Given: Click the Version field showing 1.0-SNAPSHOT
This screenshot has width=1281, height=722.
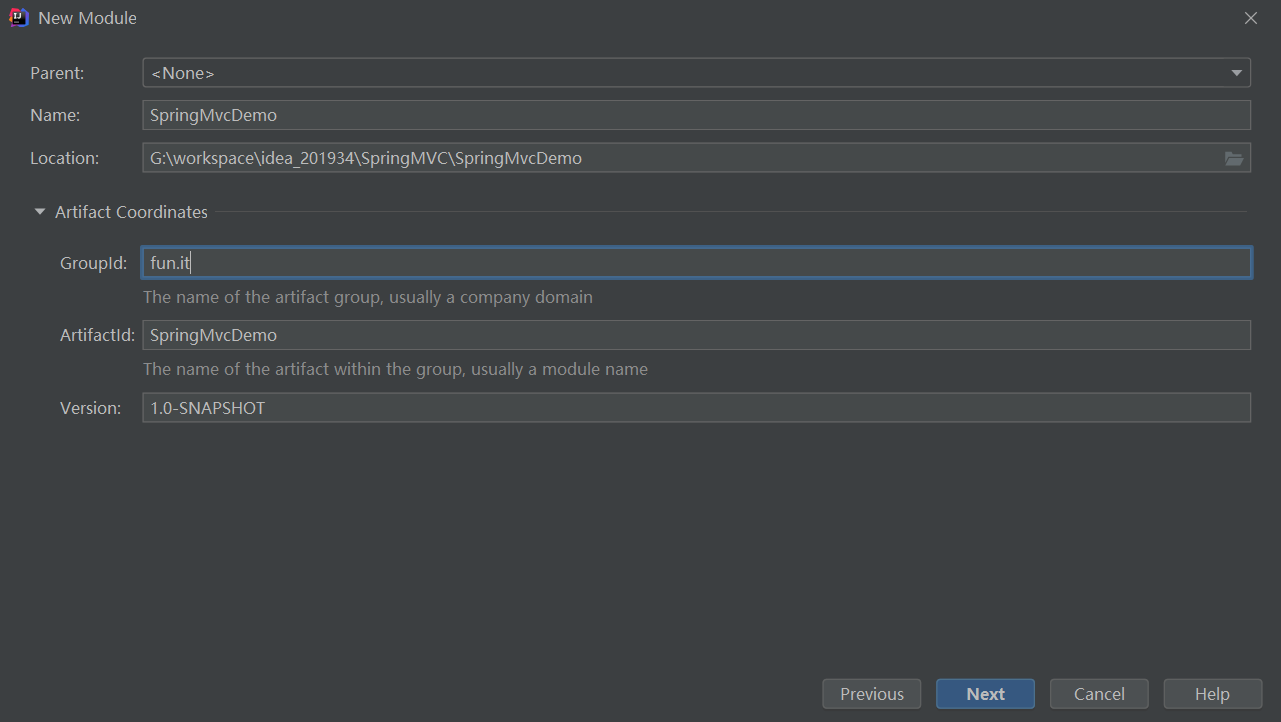Looking at the screenshot, I should coord(696,408).
